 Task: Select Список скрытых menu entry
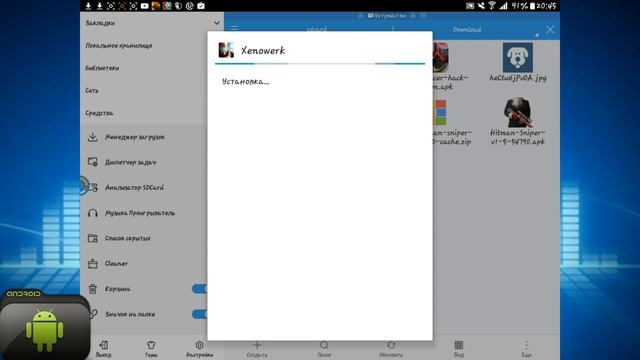(x=128, y=238)
